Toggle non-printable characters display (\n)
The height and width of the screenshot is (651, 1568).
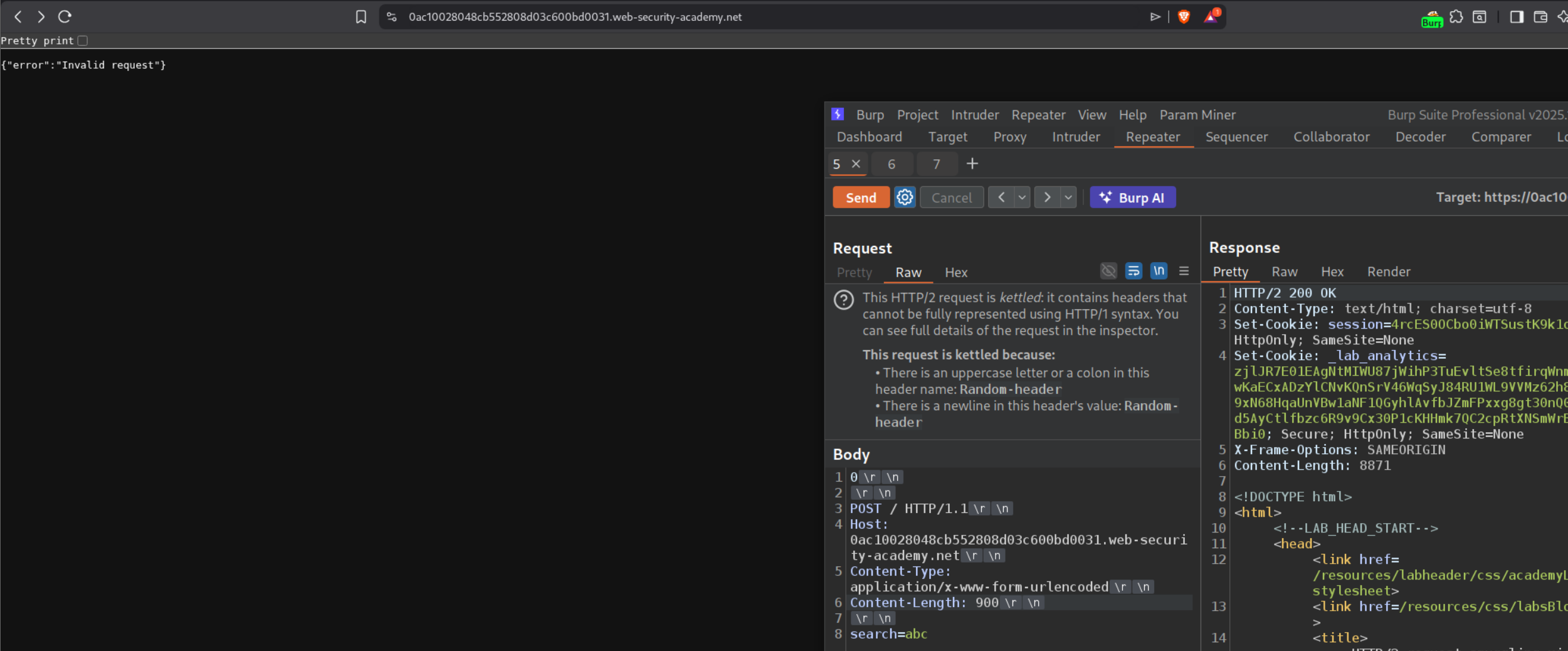1159,271
